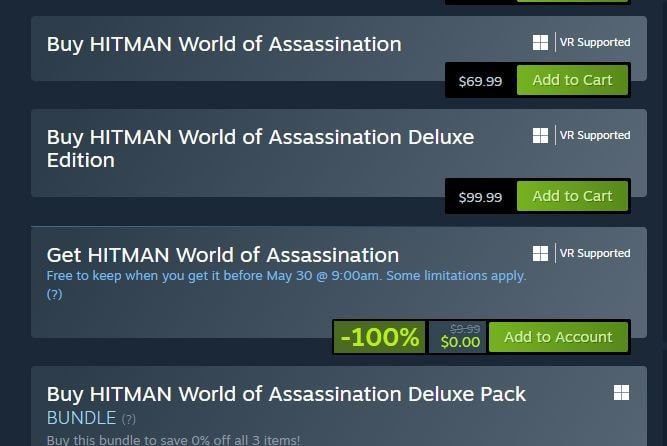Click Windows icon in the free offer row
This screenshot has width=667, height=446.
540,254
